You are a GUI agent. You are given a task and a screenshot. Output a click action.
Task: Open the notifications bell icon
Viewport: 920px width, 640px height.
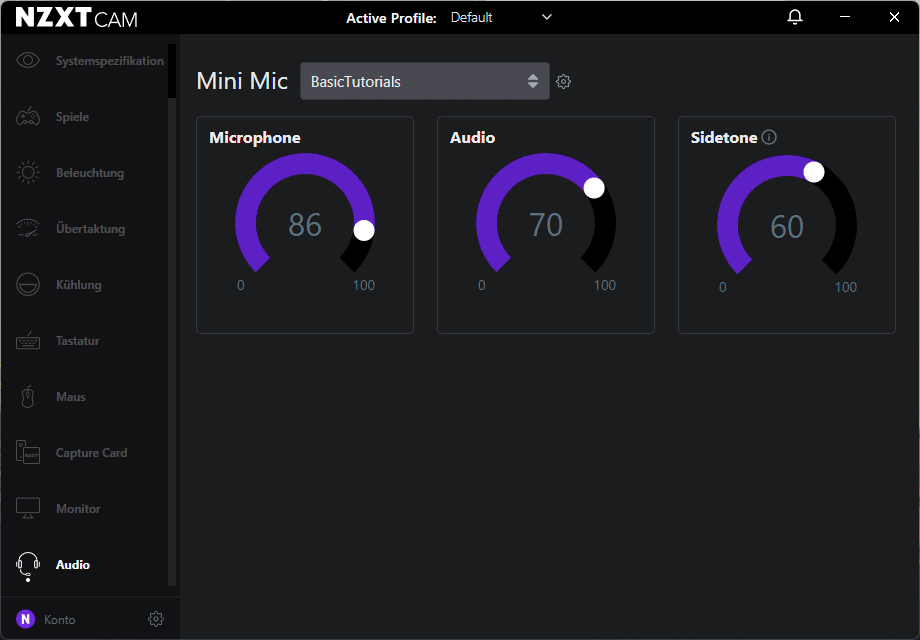pos(795,17)
